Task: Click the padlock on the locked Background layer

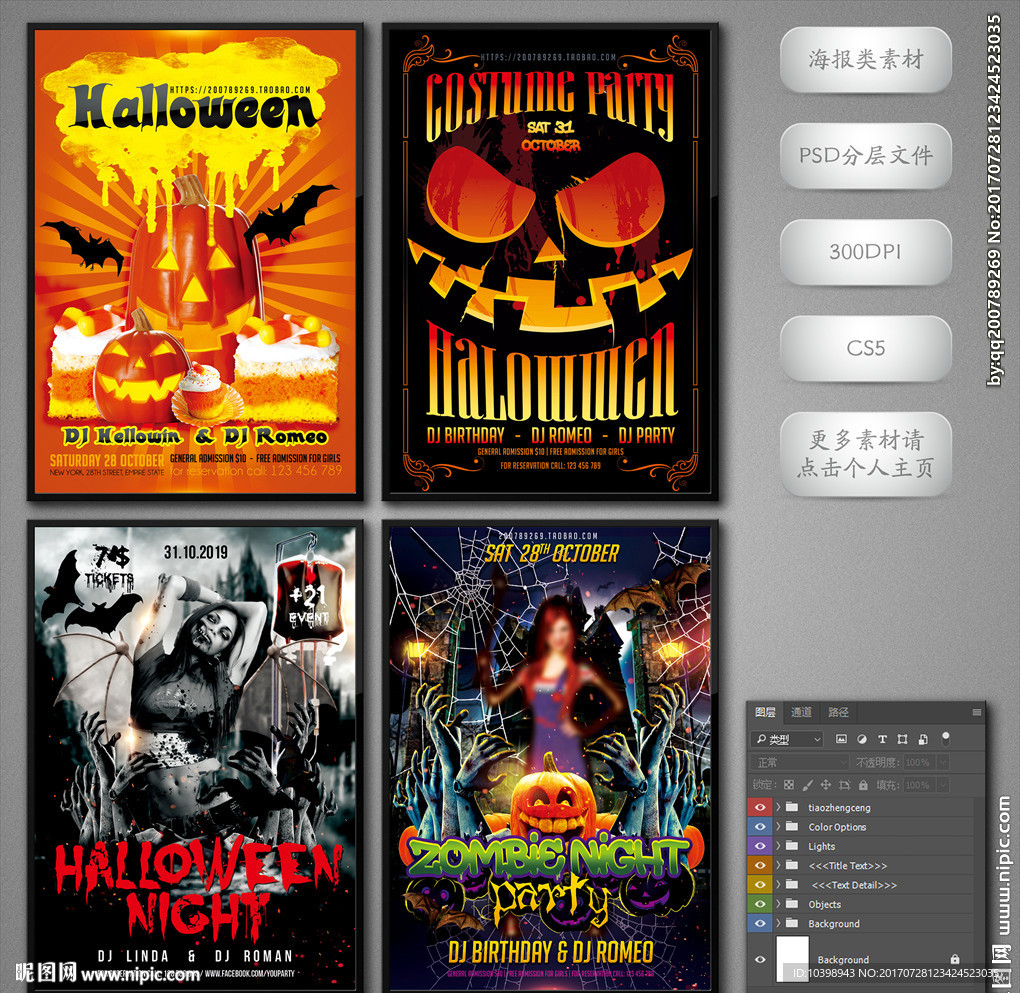Action: coord(955,959)
